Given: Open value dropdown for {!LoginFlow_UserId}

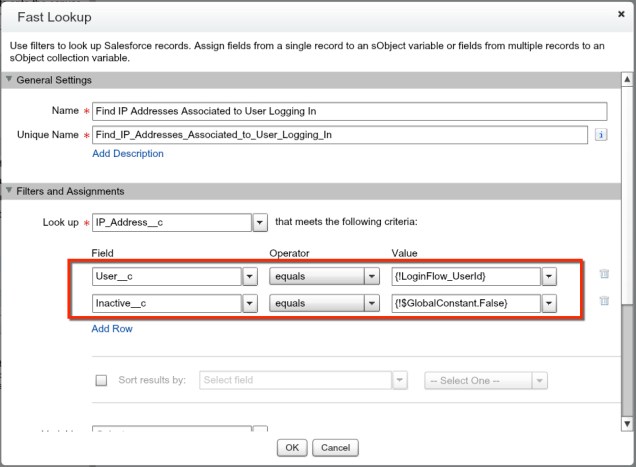Looking at the screenshot, I should (x=549, y=276).
